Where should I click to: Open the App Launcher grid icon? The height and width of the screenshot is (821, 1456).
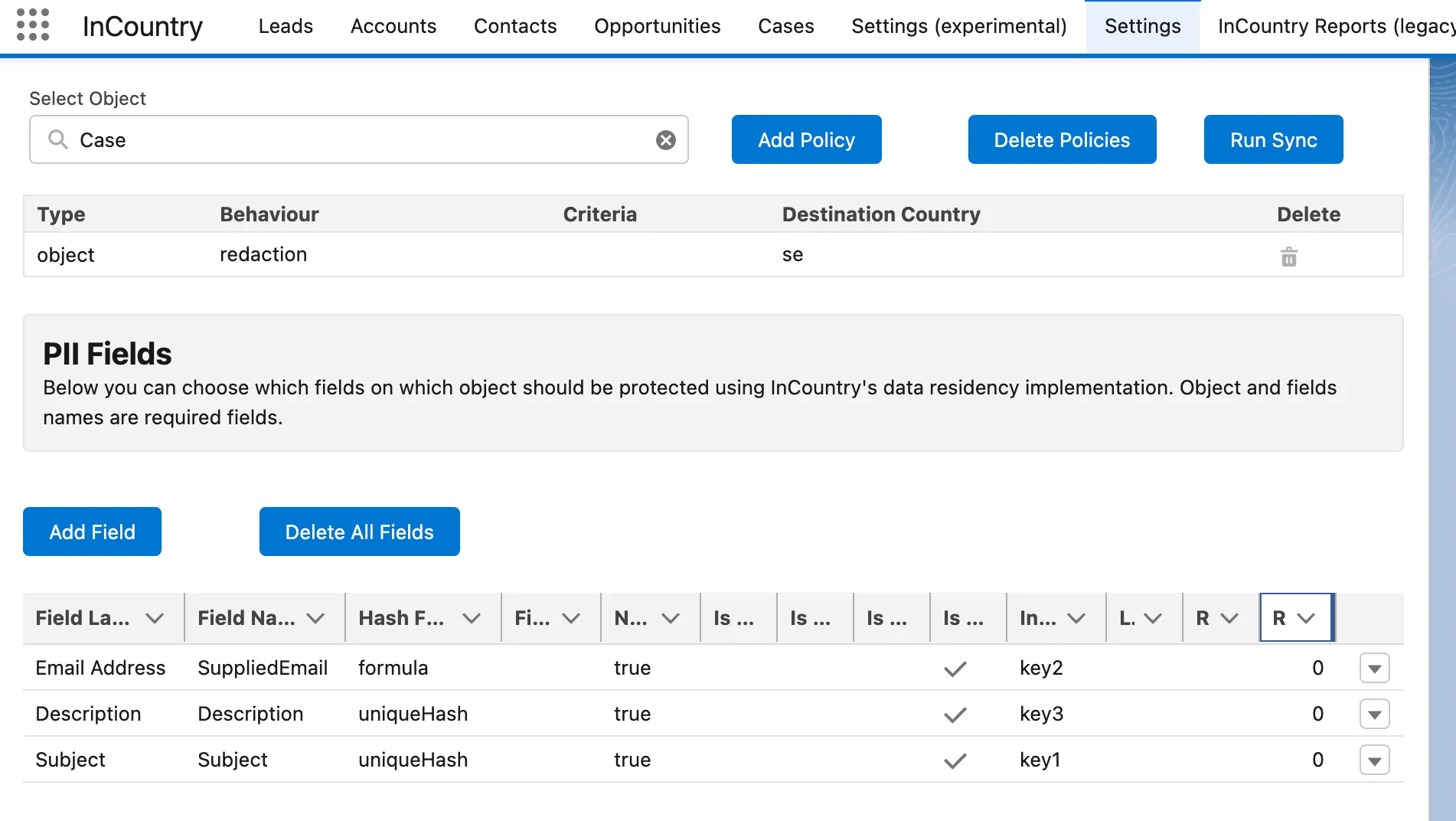pos(33,25)
